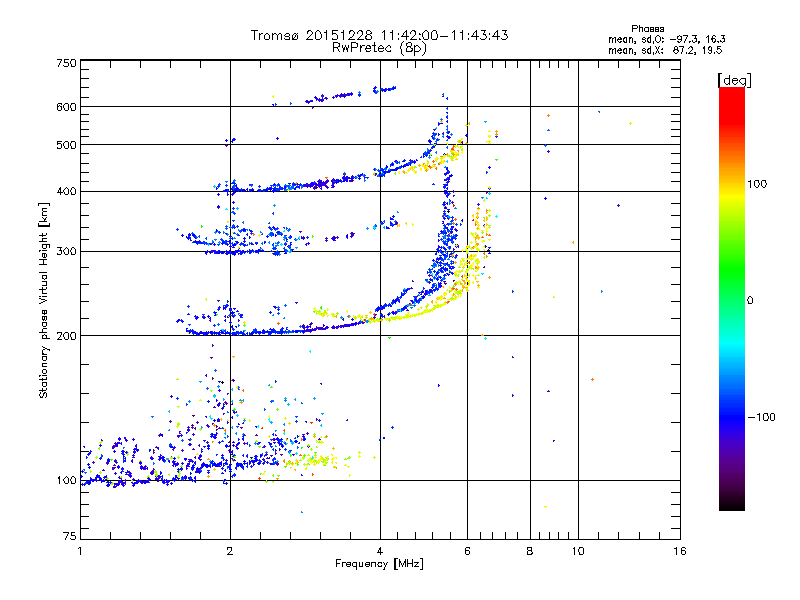Screen dimensions: 800x600
Task: Click the y-axis tick label '200'
Action: [66, 336]
